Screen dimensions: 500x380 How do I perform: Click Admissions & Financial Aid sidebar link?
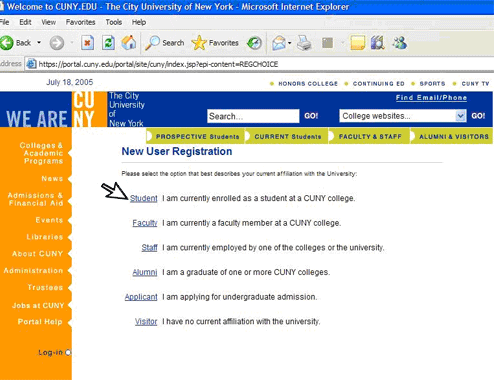(36, 199)
